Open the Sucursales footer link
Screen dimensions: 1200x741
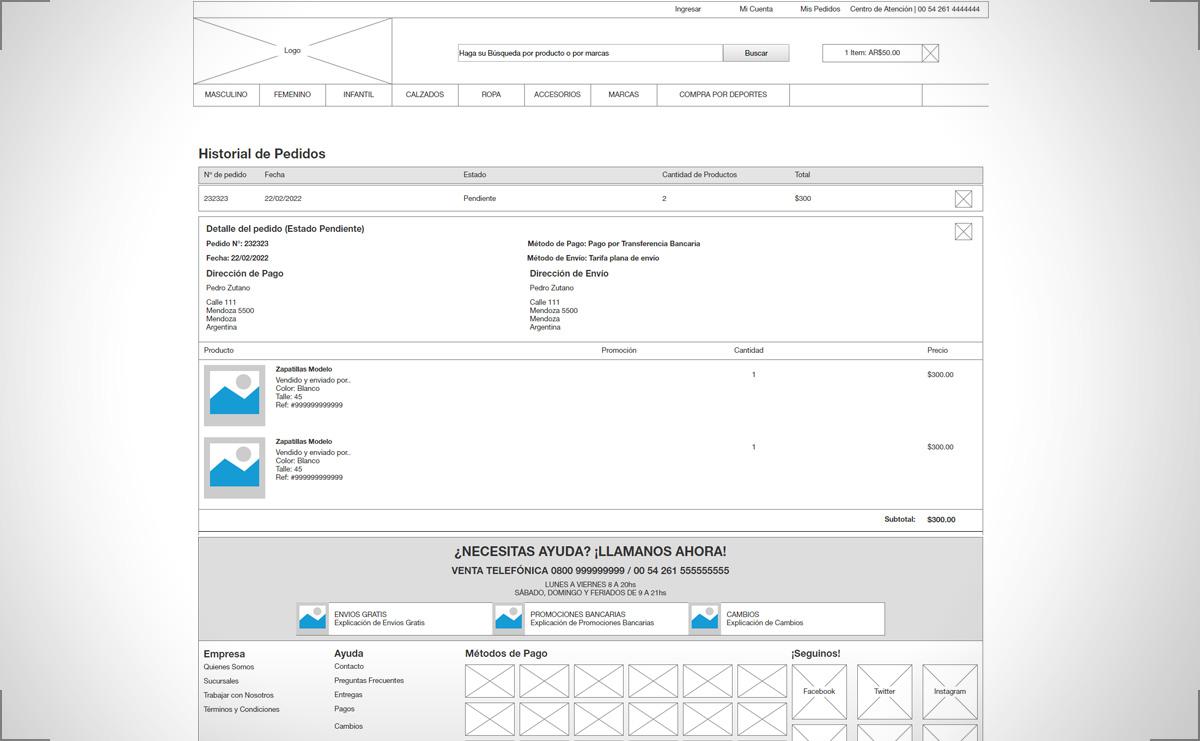(x=221, y=681)
